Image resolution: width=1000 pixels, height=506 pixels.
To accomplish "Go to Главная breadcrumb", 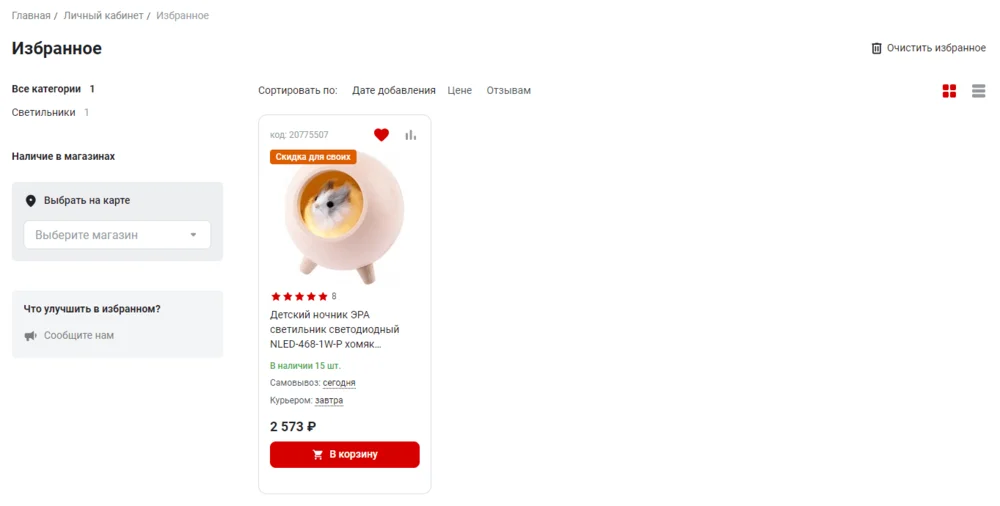I will [x=31, y=15].
